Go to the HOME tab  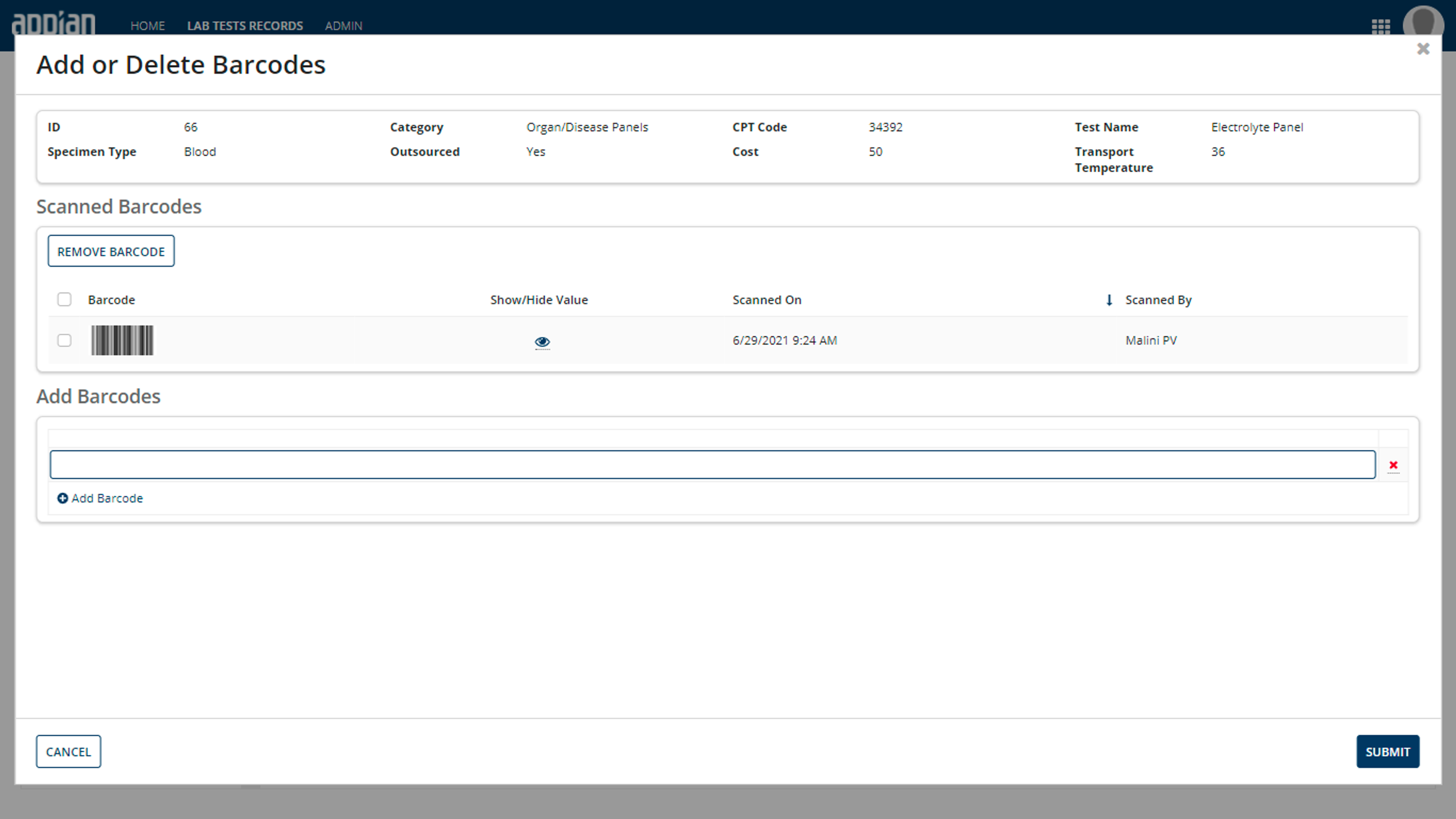click(147, 26)
